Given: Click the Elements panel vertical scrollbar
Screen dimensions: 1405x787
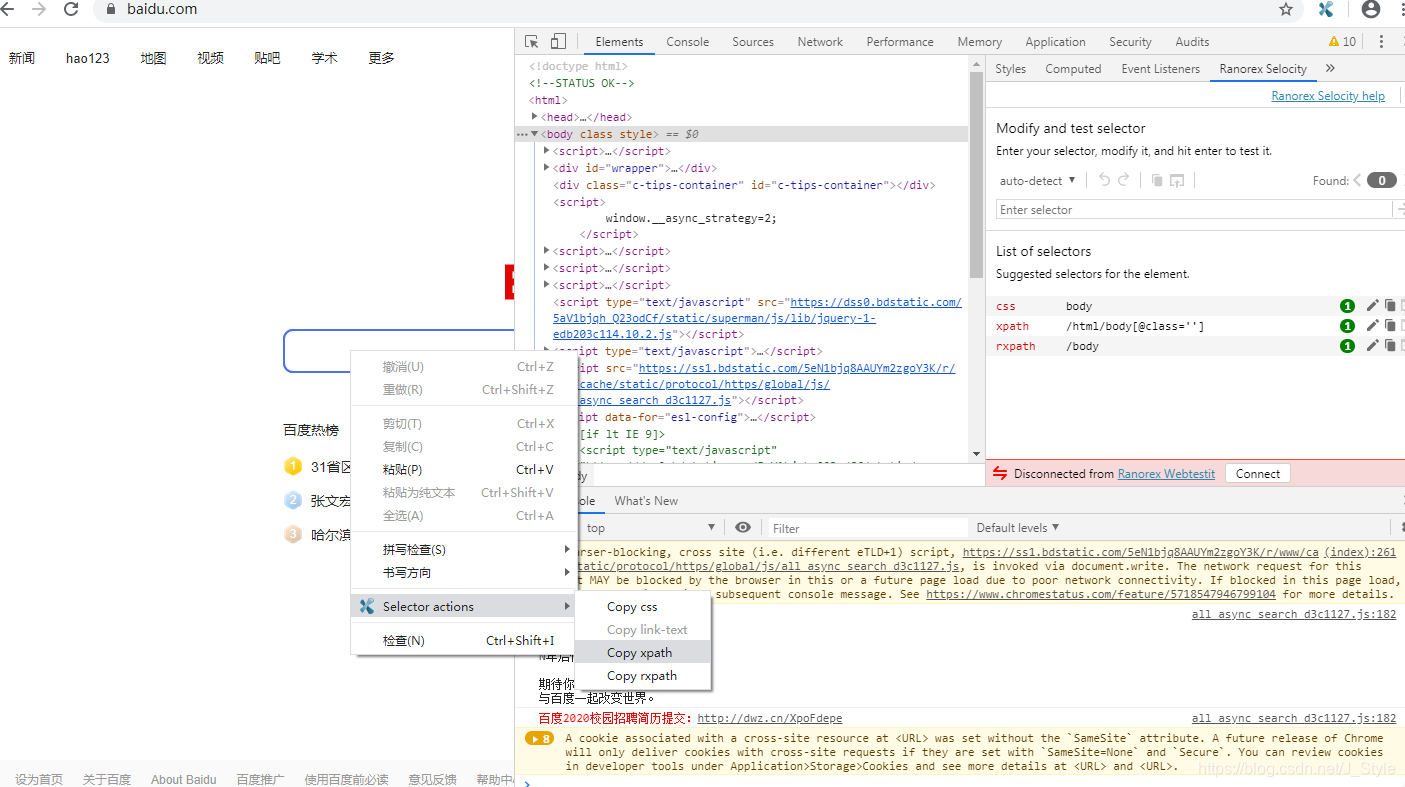Looking at the screenshot, I should (976, 175).
